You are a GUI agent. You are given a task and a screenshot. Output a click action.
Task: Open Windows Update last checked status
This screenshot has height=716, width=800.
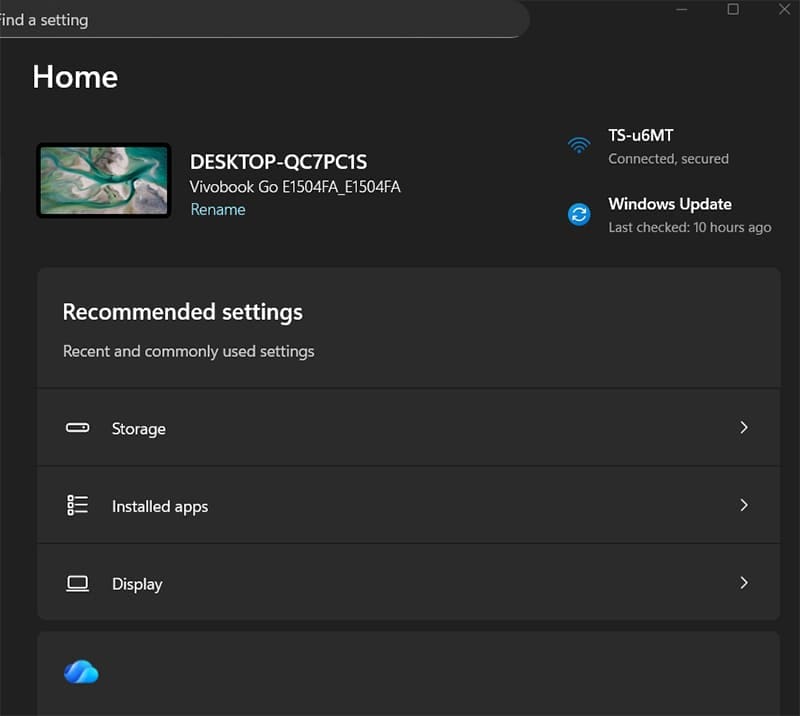pos(689,227)
